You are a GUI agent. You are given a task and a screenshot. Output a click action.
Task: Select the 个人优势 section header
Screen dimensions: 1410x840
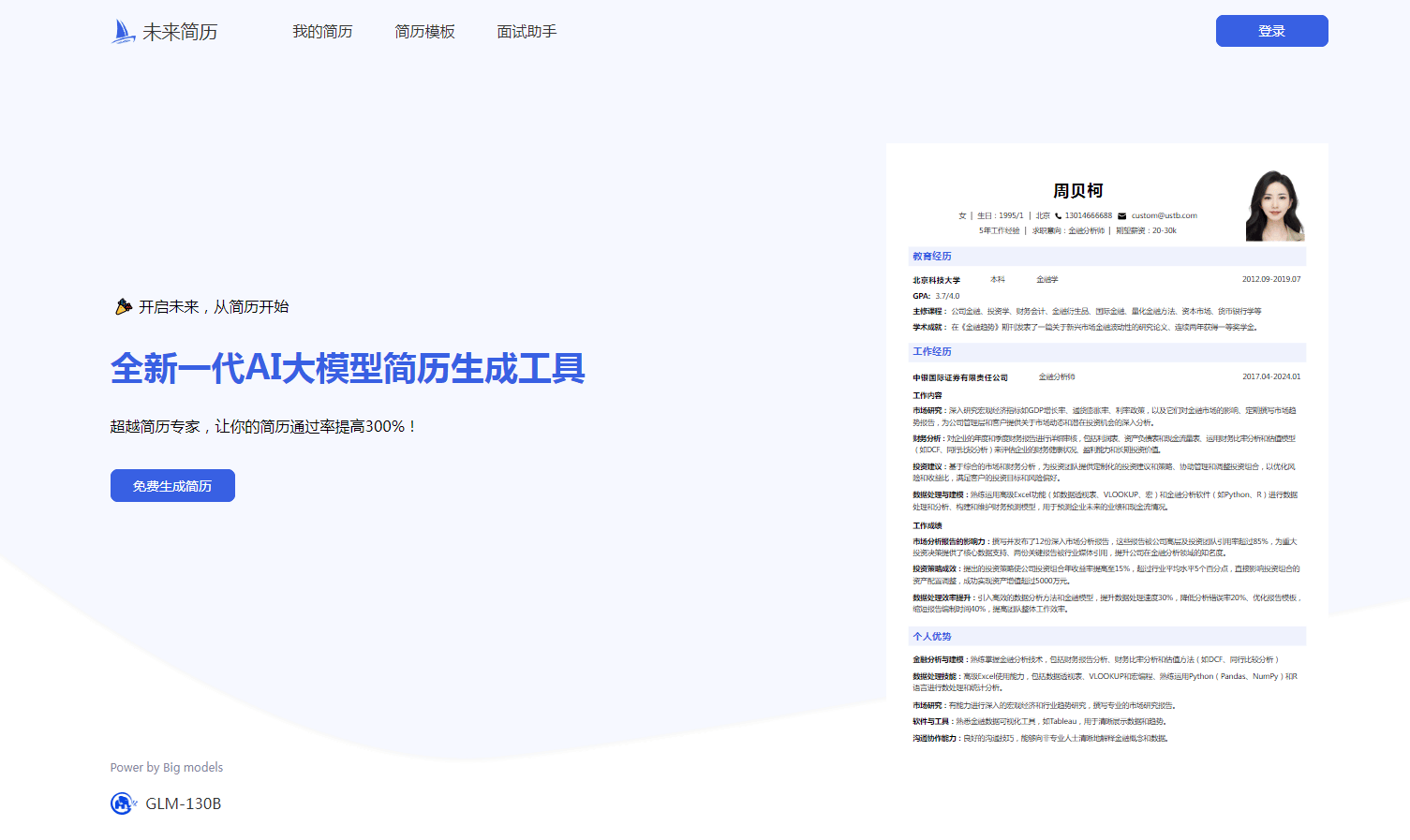coord(932,637)
